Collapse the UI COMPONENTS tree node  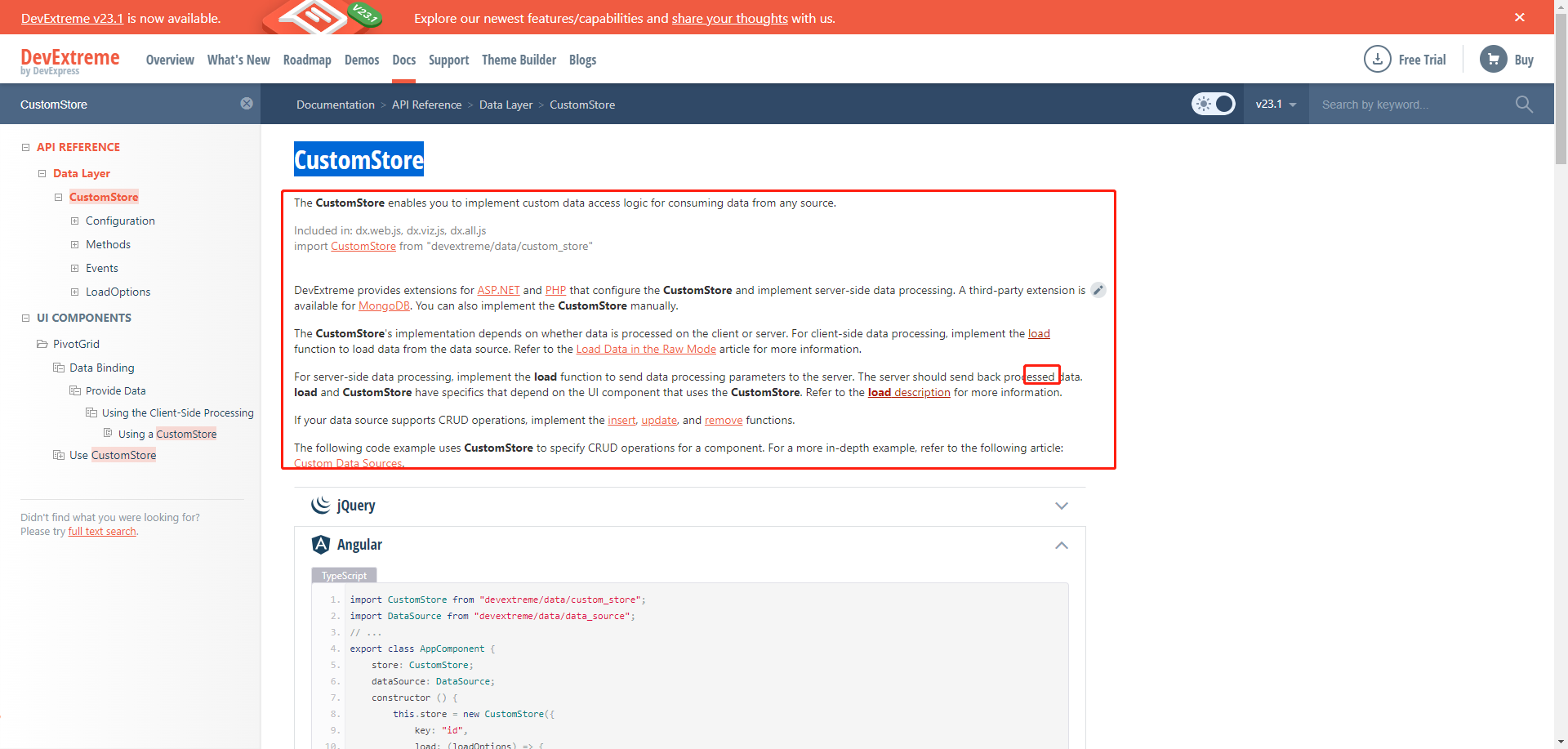tap(25, 318)
